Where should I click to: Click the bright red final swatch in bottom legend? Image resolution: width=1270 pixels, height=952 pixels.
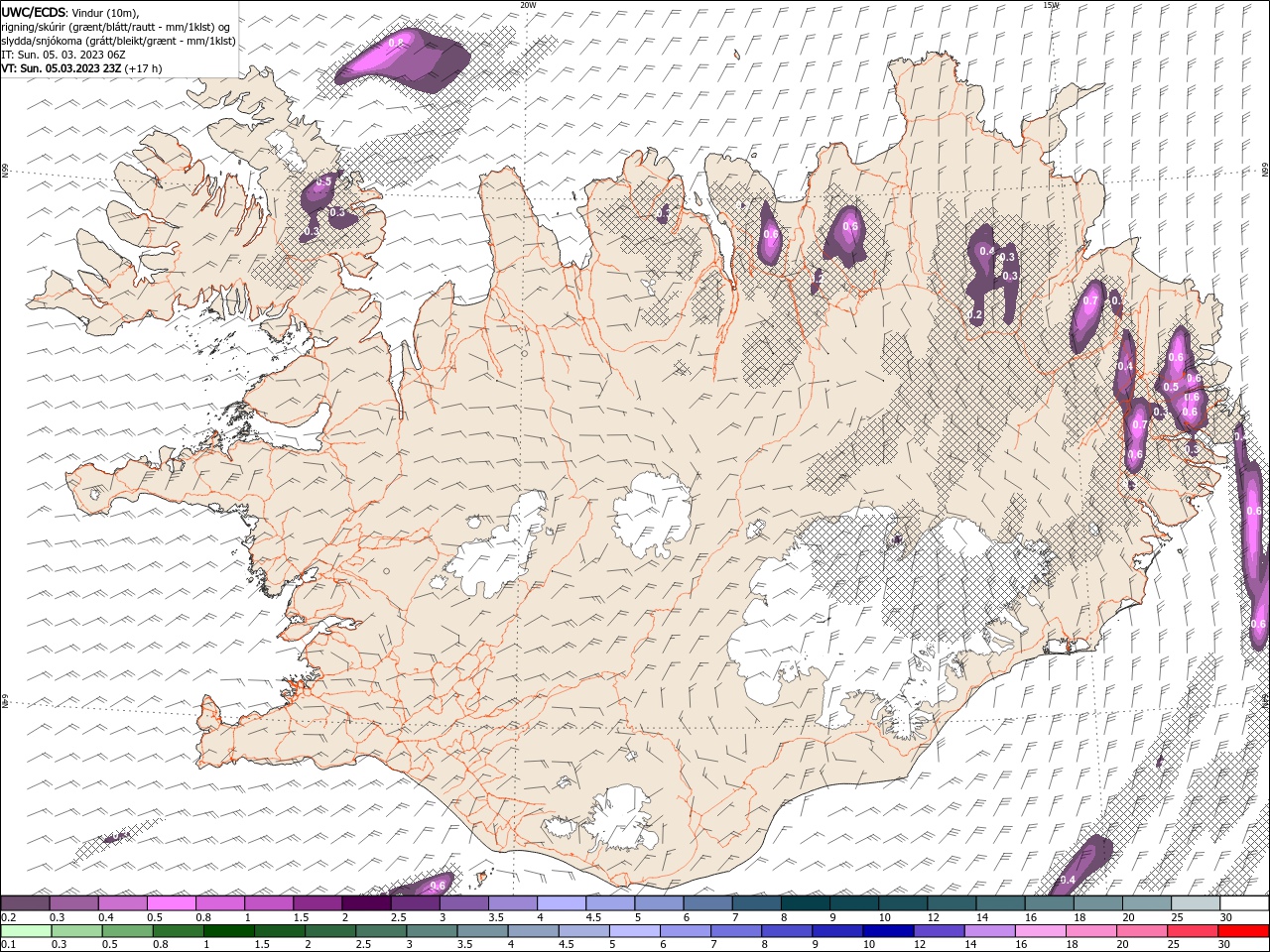1243,931
